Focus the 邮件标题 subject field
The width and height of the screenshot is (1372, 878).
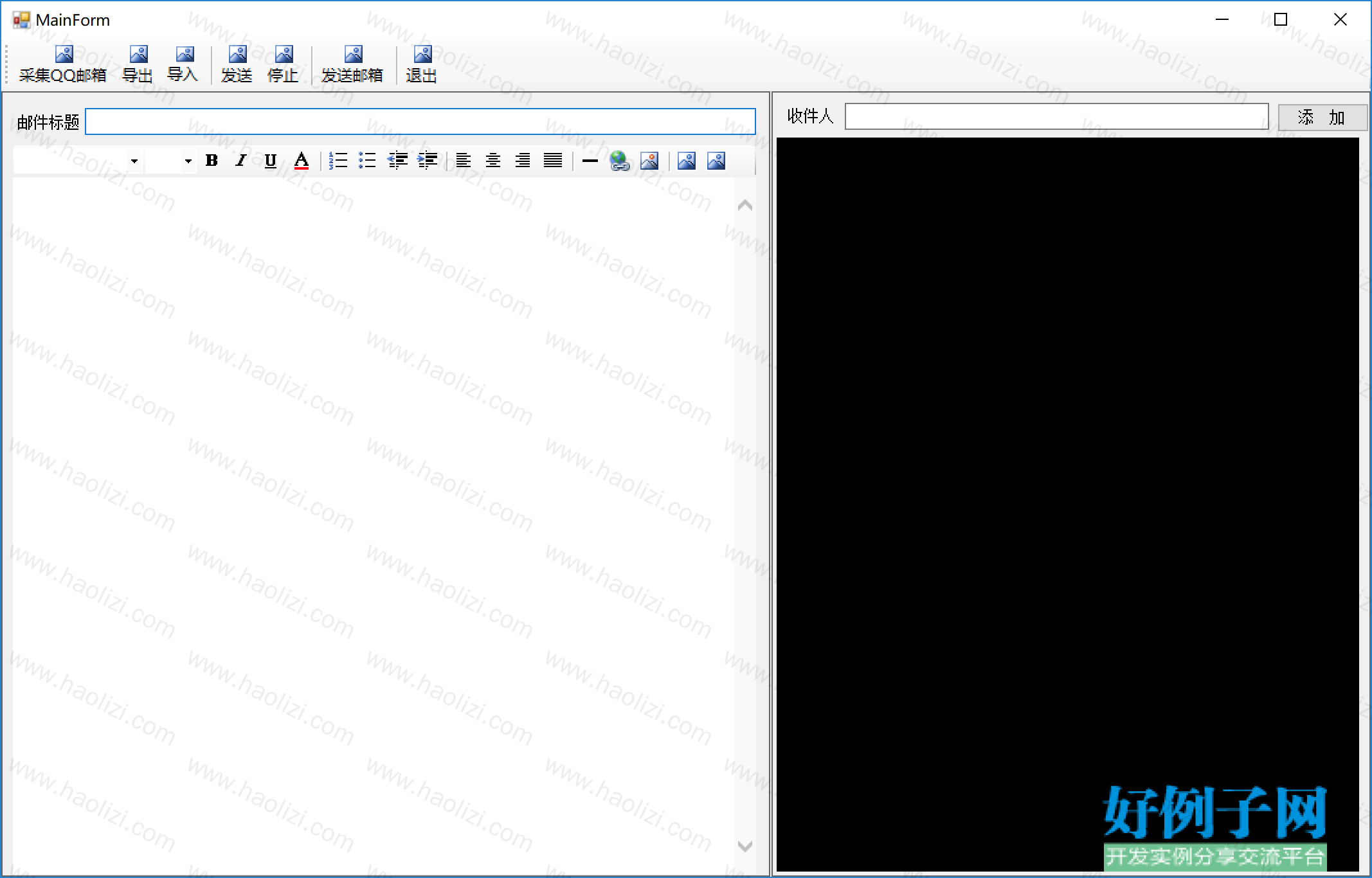pyautogui.click(x=420, y=121)
